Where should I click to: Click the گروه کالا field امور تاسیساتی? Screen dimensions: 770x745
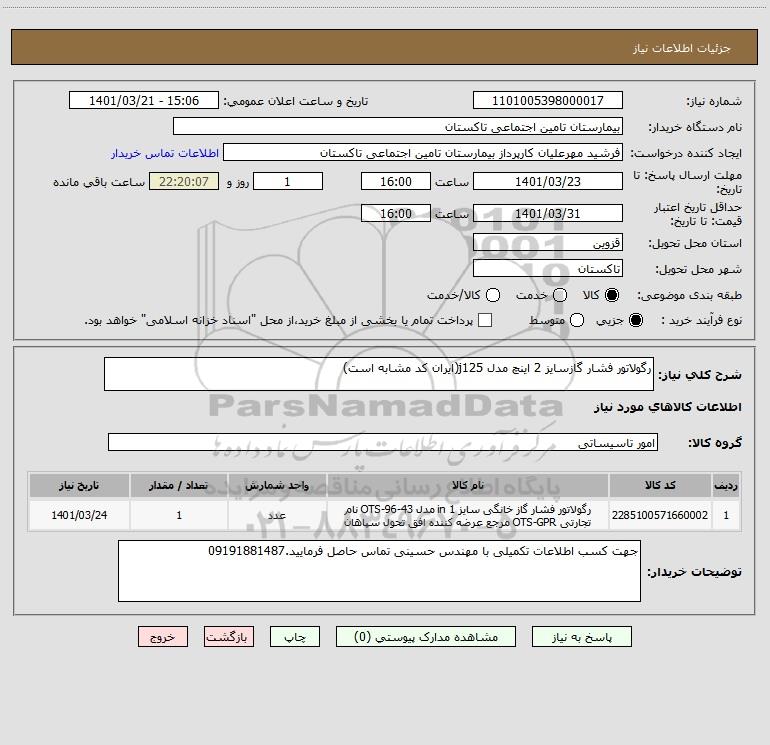click(x=383, y=442)
